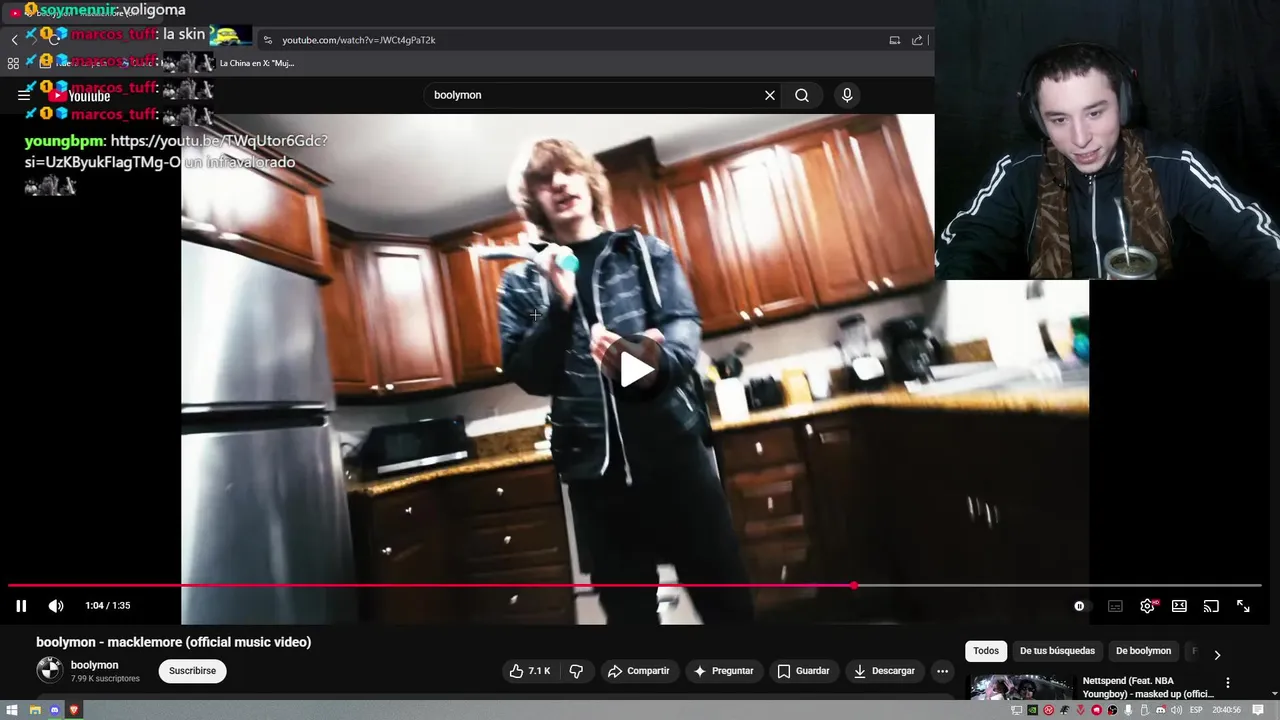1280x720 pixels.
Task: Like the video with 7.1 K
Action: pyautogui.click(x=530, y=671)
